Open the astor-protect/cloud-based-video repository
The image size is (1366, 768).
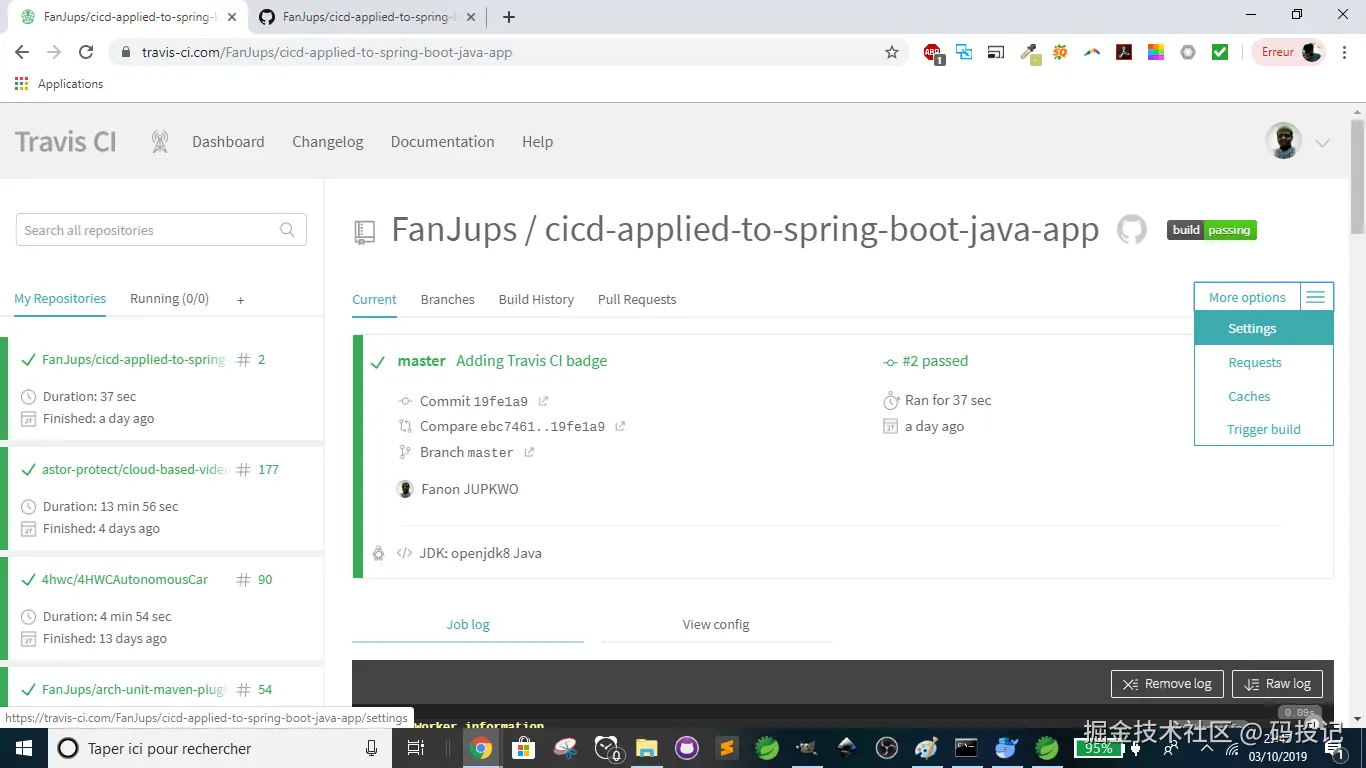click(x=135, y=469)
